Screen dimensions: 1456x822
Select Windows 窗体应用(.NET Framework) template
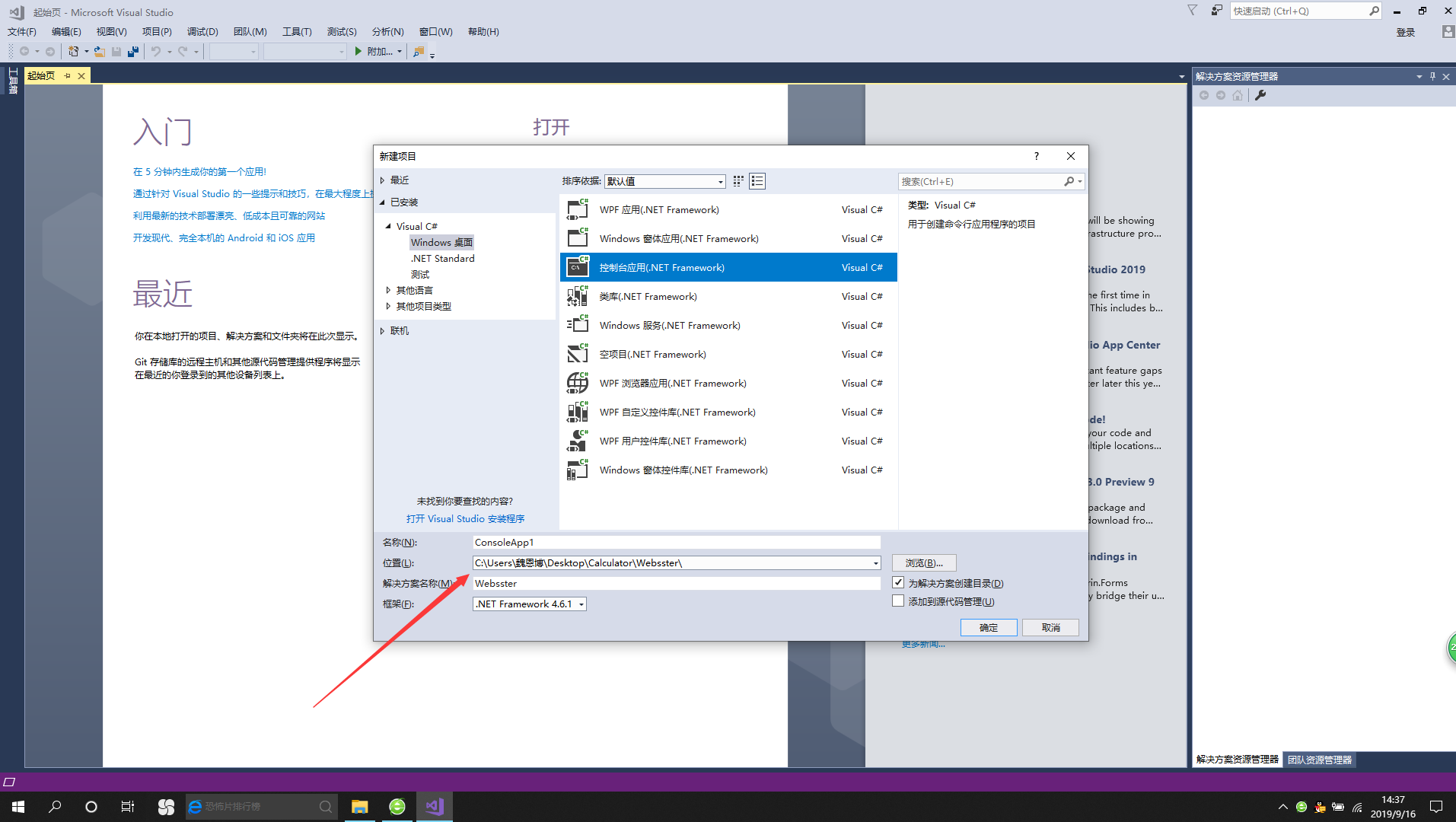point(728,238)
